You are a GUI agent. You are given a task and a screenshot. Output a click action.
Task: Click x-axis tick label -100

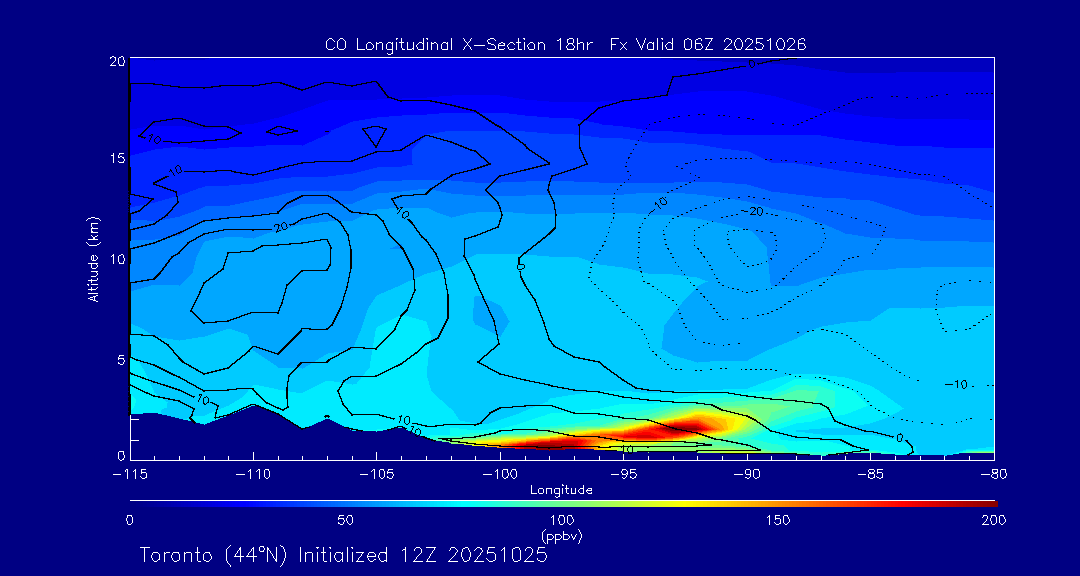click(x=500, y=474)
